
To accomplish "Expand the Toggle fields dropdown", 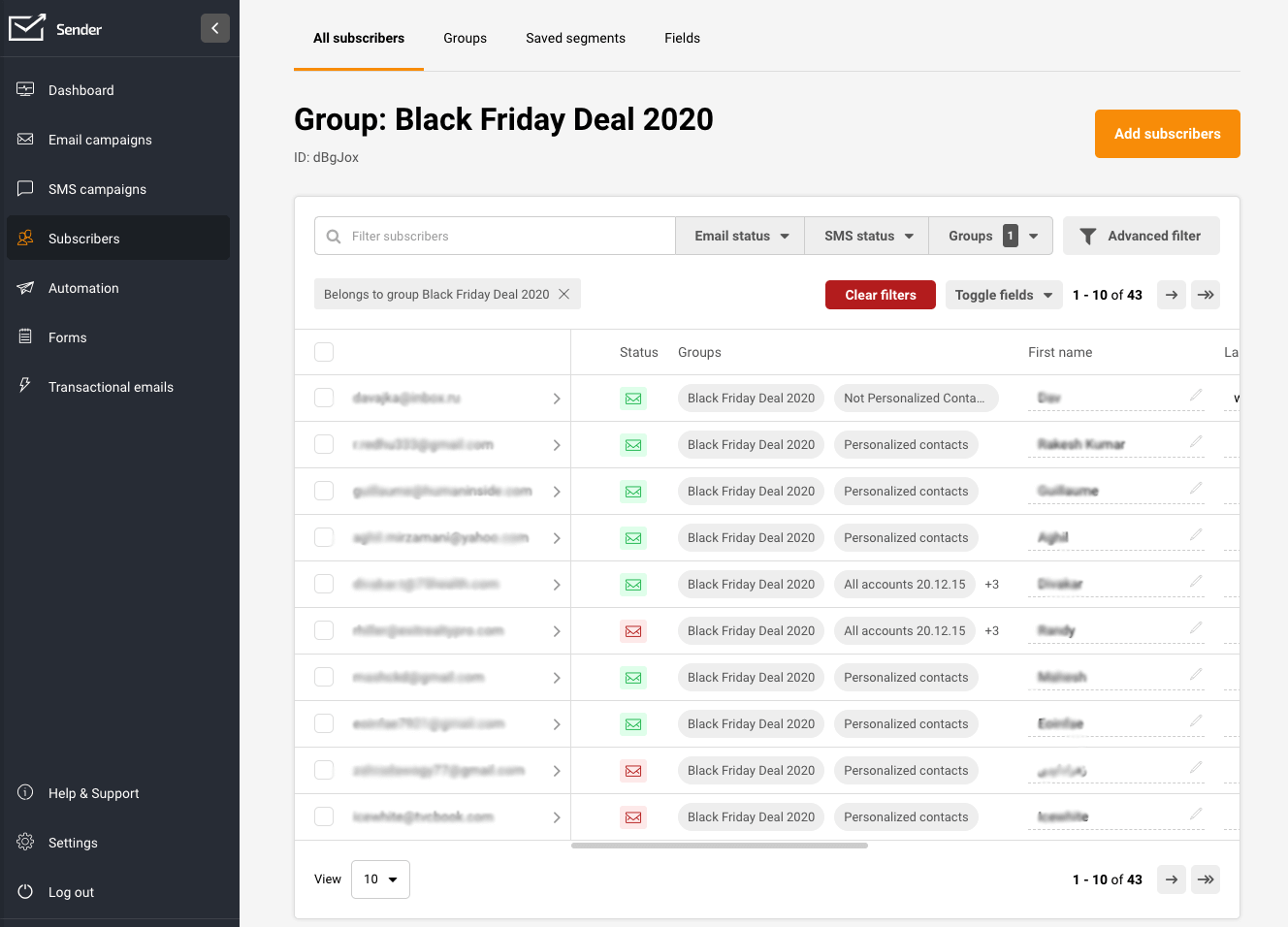I will coord(1003,295).
